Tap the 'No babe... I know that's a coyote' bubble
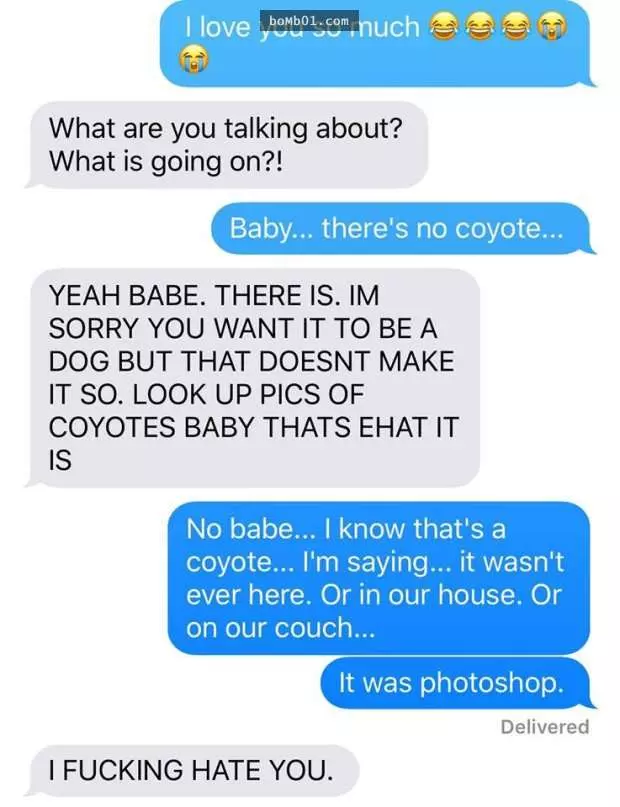 coord(378,577)
